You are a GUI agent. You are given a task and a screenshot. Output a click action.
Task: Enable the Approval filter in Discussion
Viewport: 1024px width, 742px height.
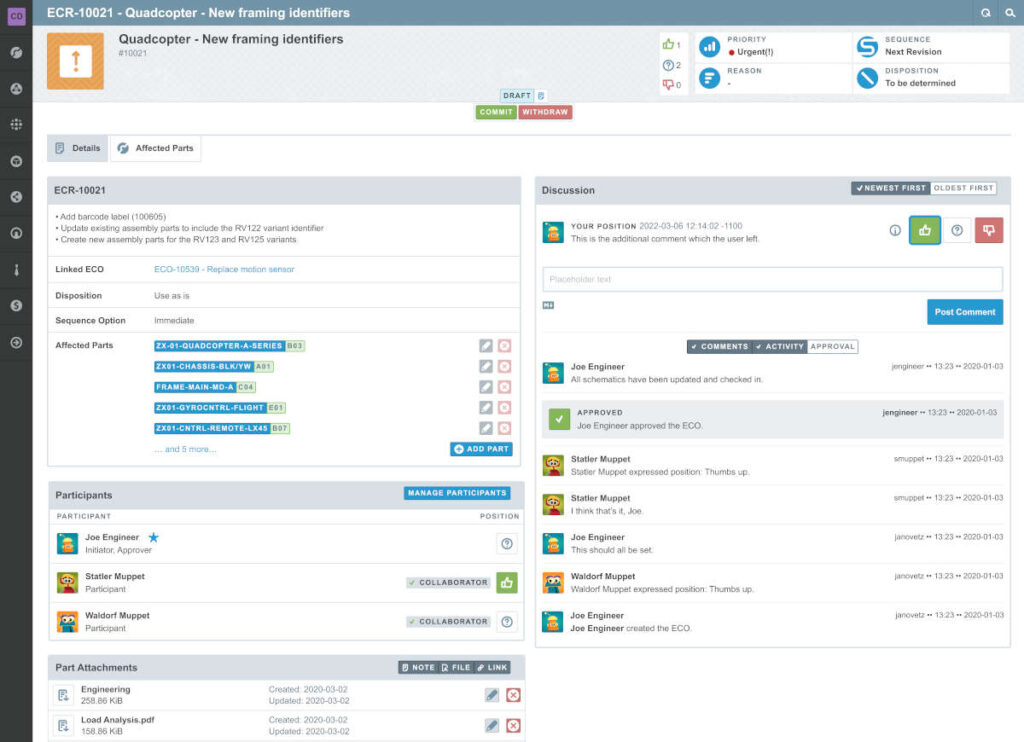pyautogui.click(x=833, y=347)
